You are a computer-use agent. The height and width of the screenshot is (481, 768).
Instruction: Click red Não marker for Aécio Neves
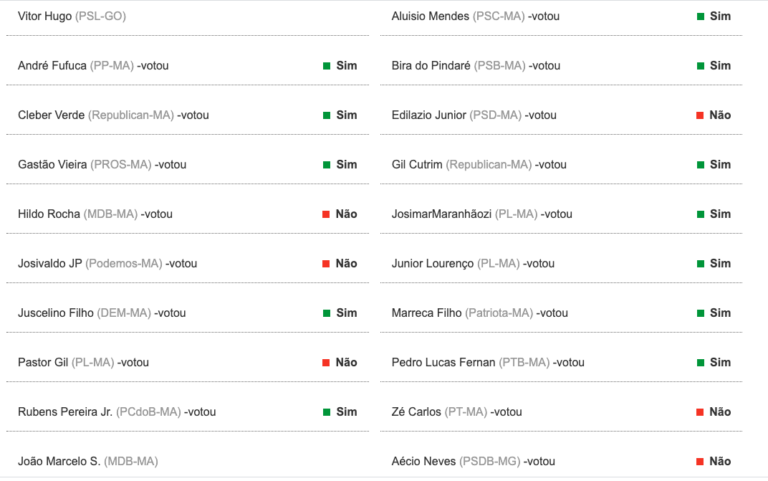click(699, 461)
